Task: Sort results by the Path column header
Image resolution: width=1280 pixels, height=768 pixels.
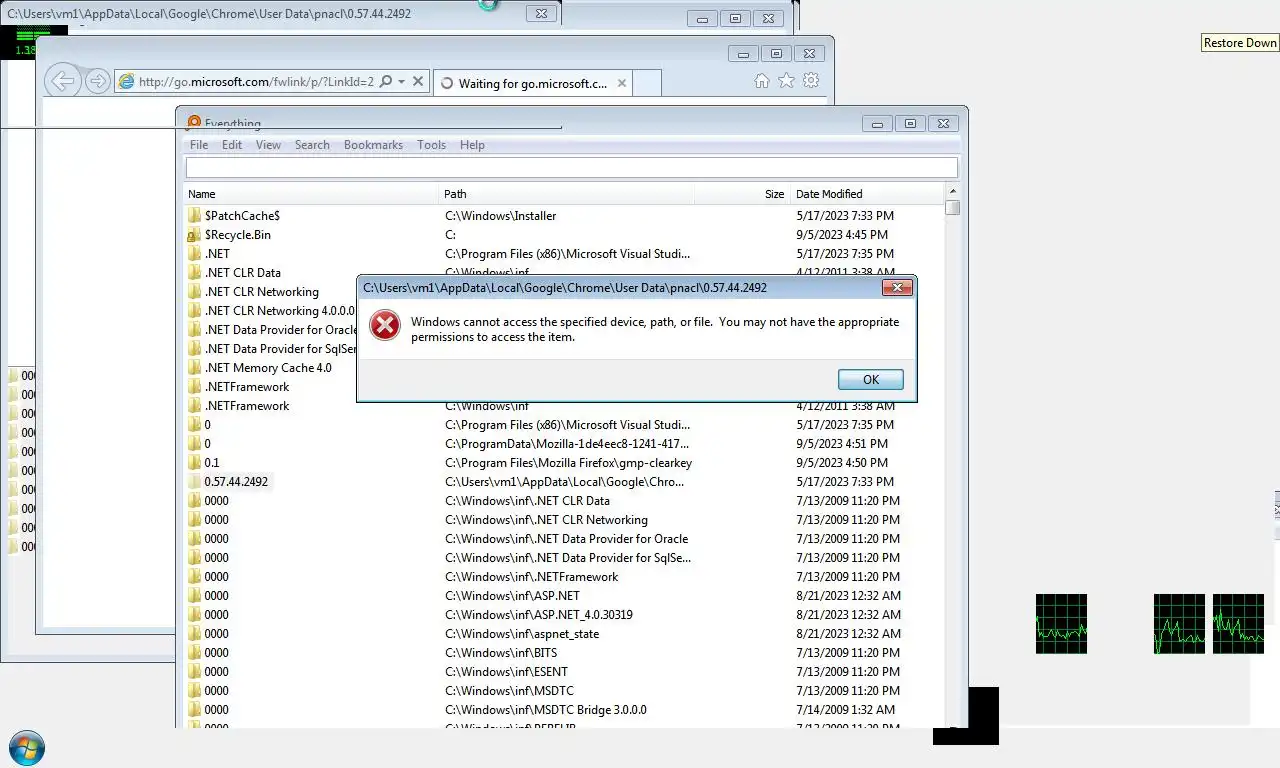Action: [567, 194]
